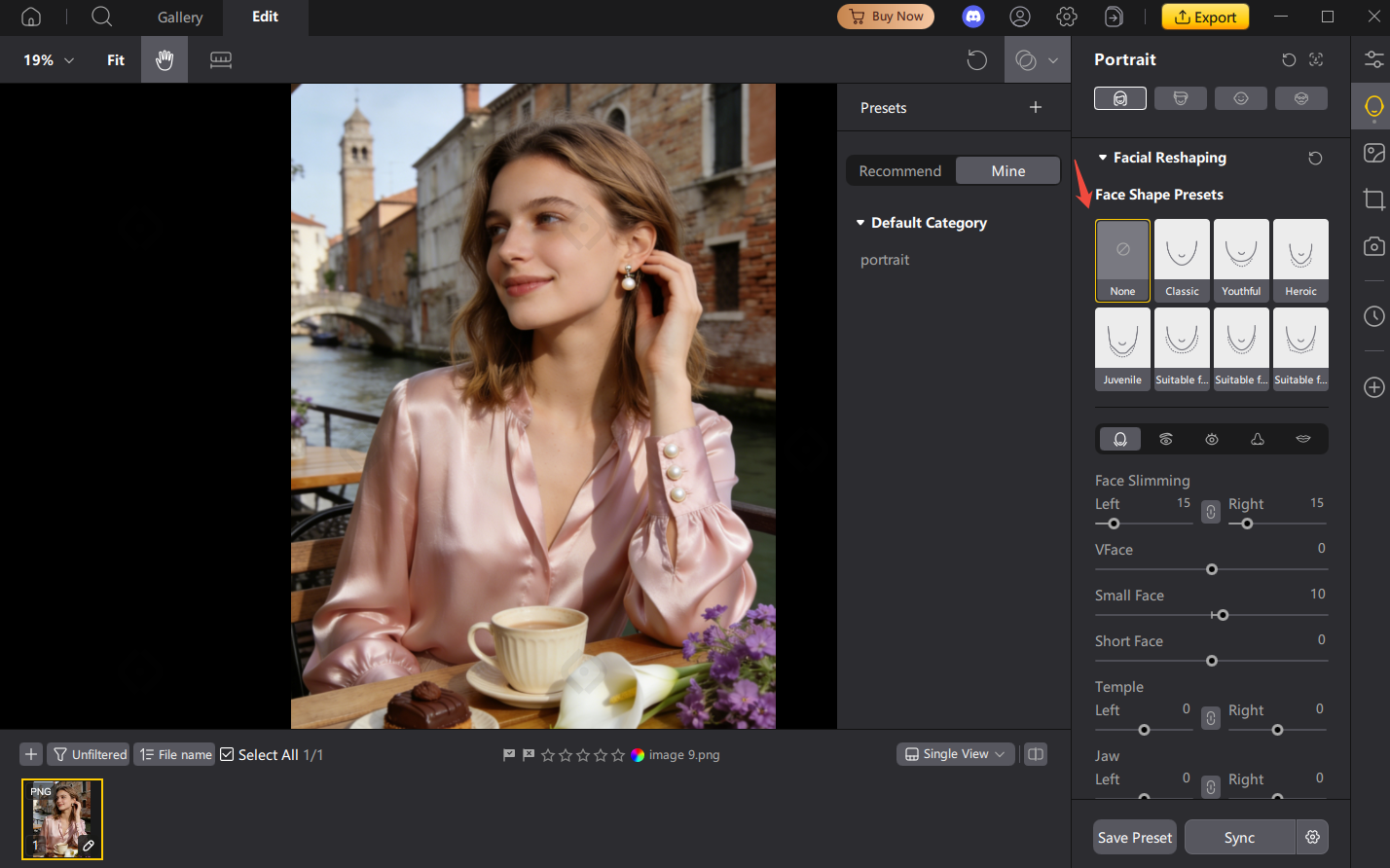Viewport: 1390px width, 868px height.
Task: Click the face detection icon beside Portrait reset
Action: pos(1315,59)
